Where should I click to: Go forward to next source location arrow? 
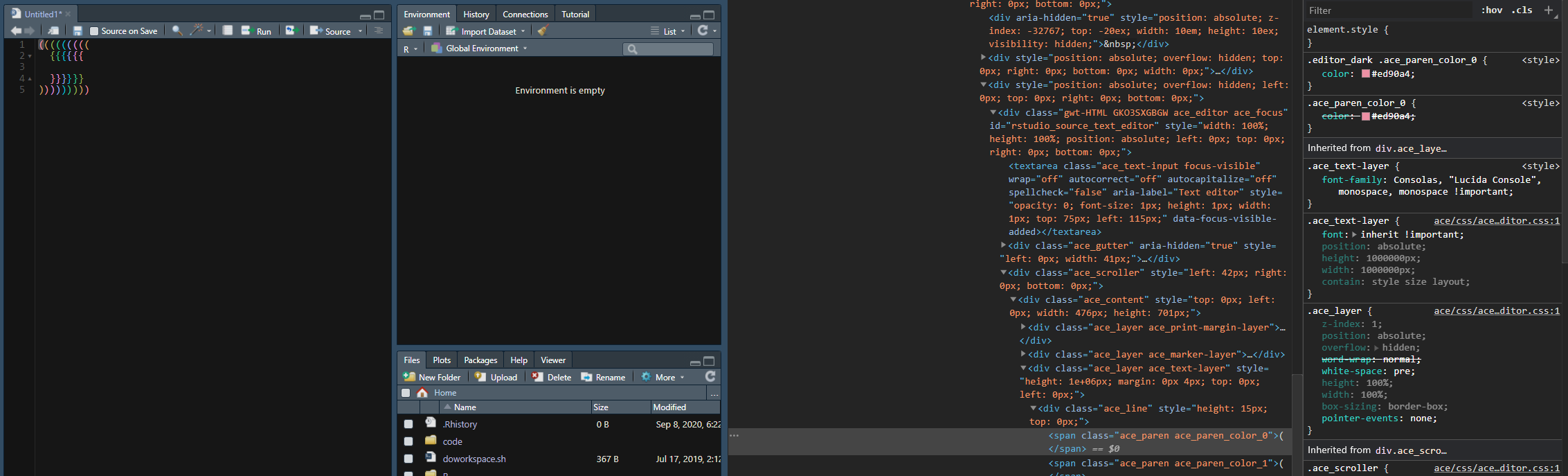click(x=29, y=30)
